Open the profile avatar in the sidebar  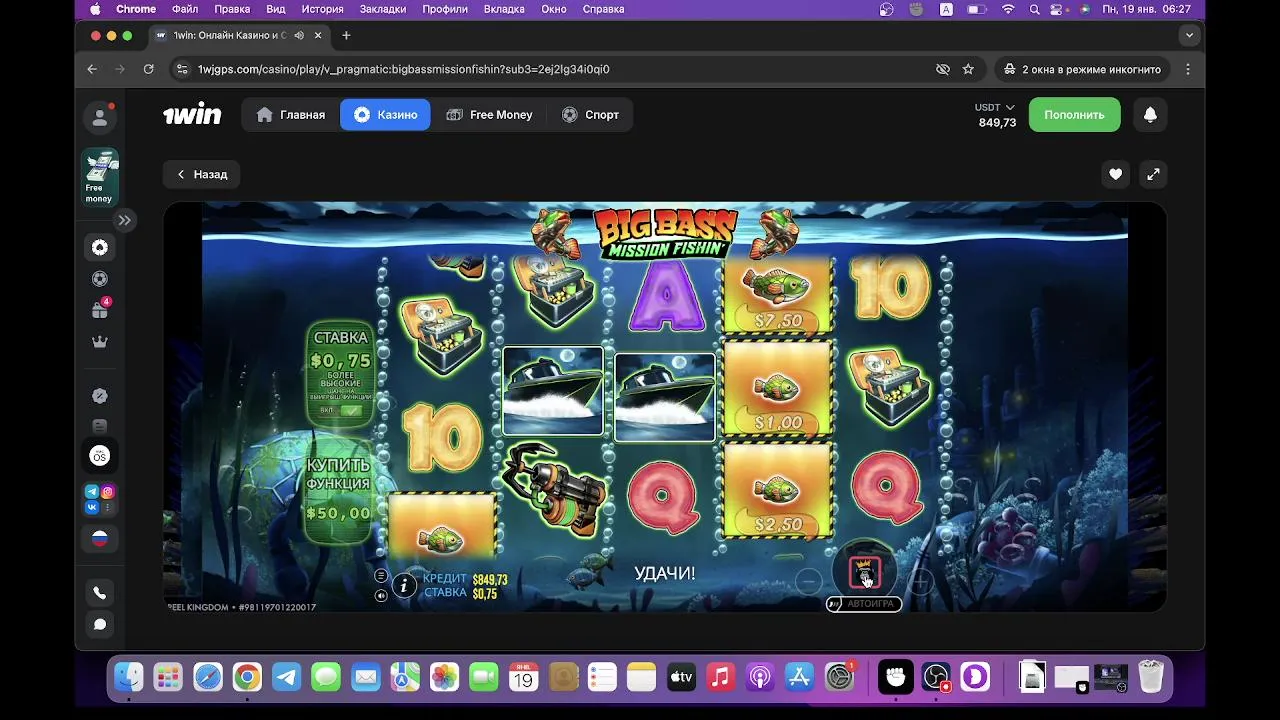click(x=100, y=118)
